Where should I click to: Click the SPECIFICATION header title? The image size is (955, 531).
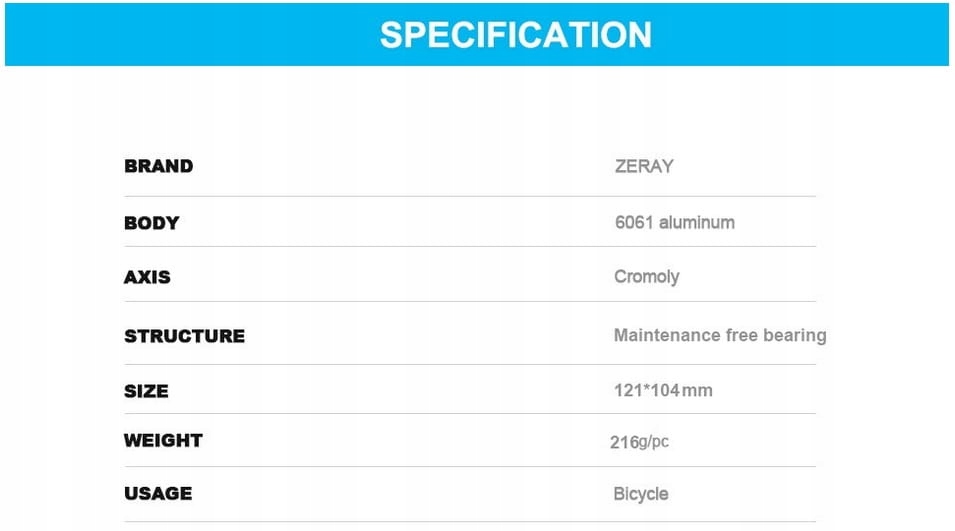[x=515, y=35]
